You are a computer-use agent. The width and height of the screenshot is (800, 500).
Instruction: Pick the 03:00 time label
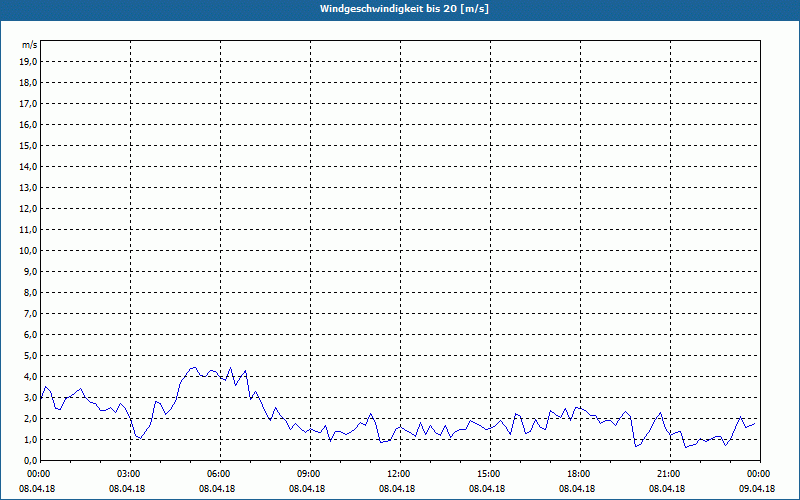pos(127,474)
